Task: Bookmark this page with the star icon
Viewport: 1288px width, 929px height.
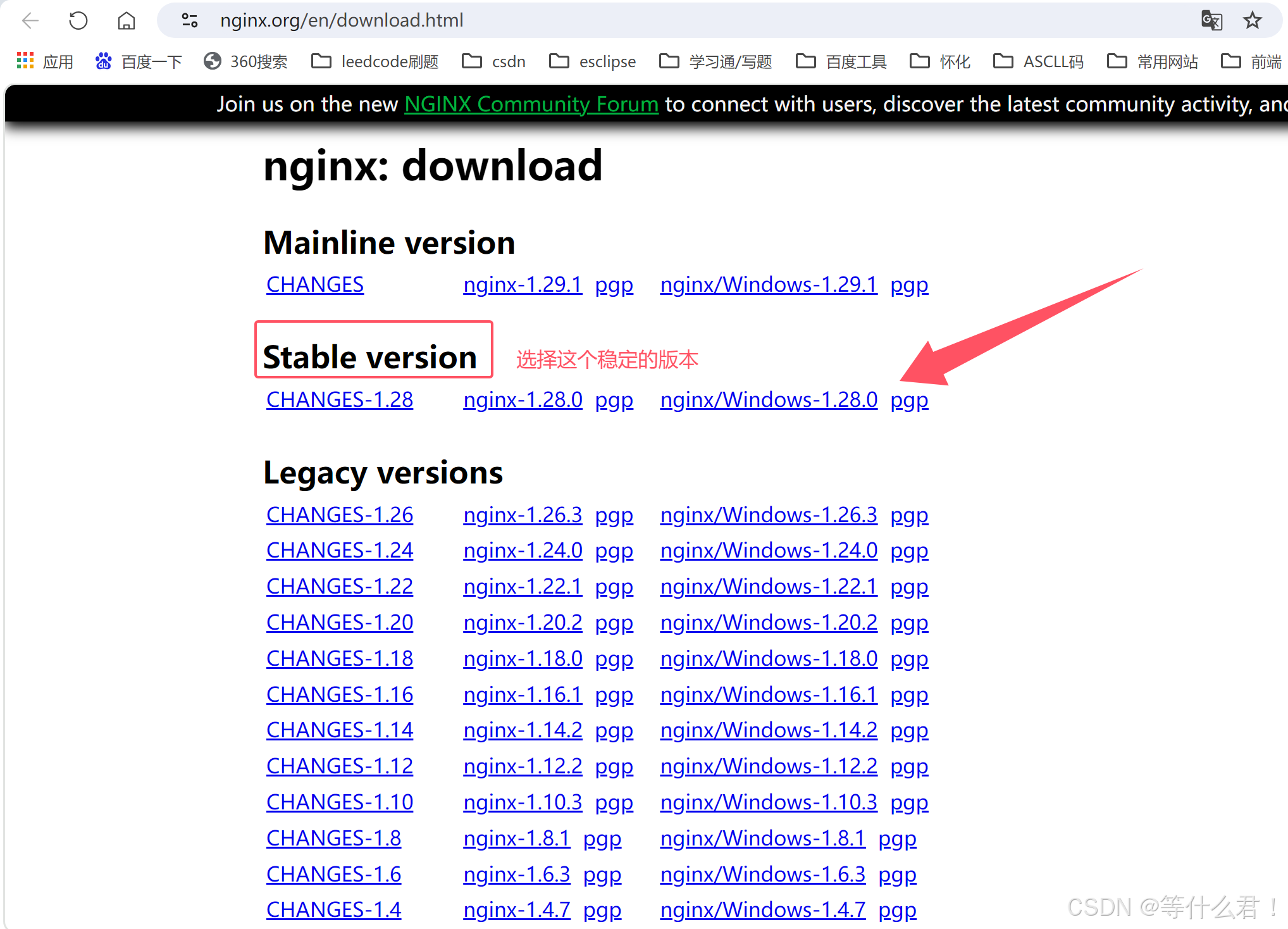Action: 1253,20
